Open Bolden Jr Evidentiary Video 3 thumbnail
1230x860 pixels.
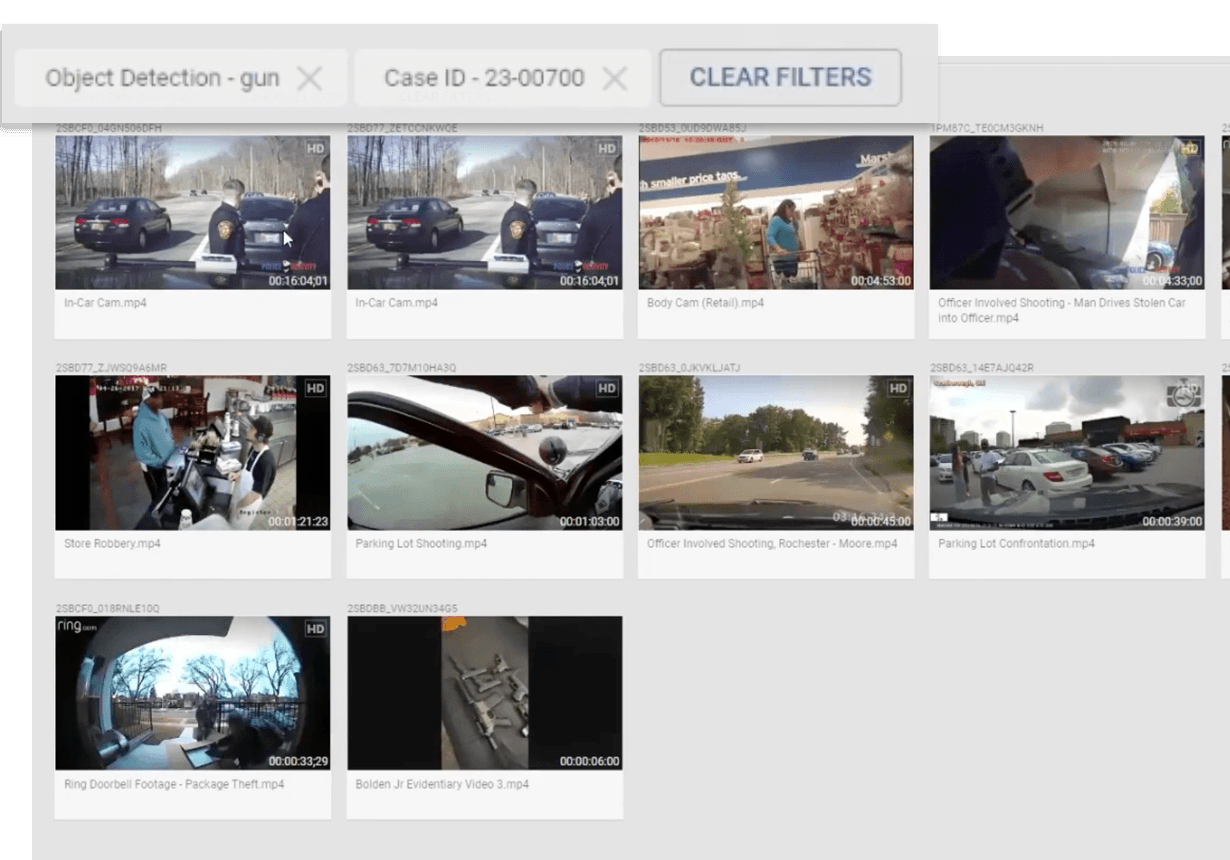click(484, 693)
